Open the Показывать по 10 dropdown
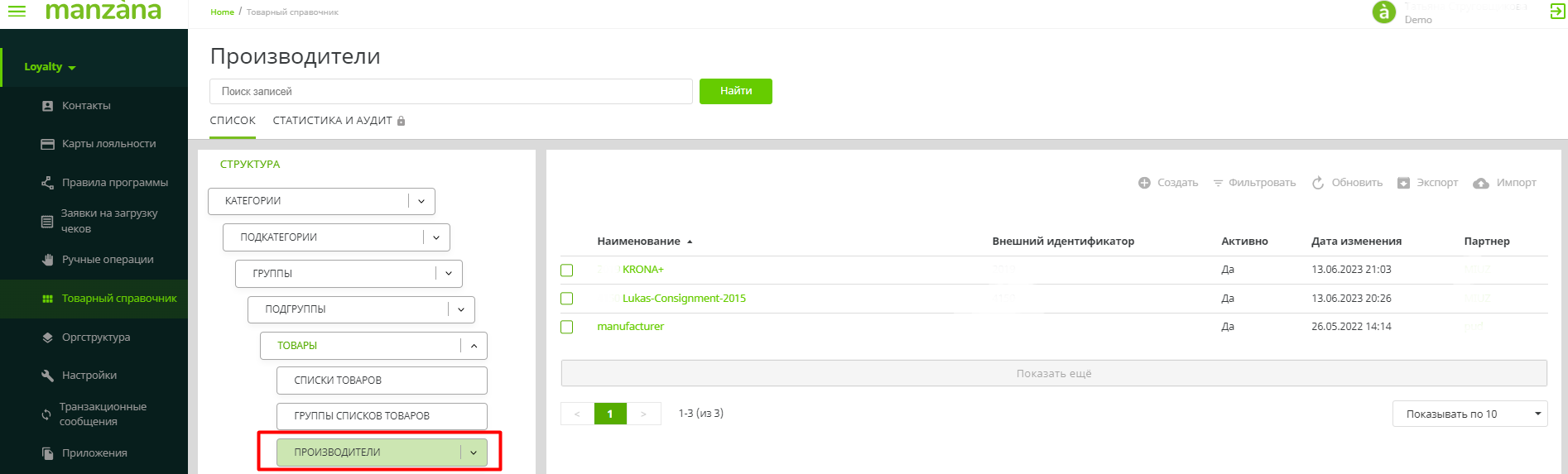 1469,414
